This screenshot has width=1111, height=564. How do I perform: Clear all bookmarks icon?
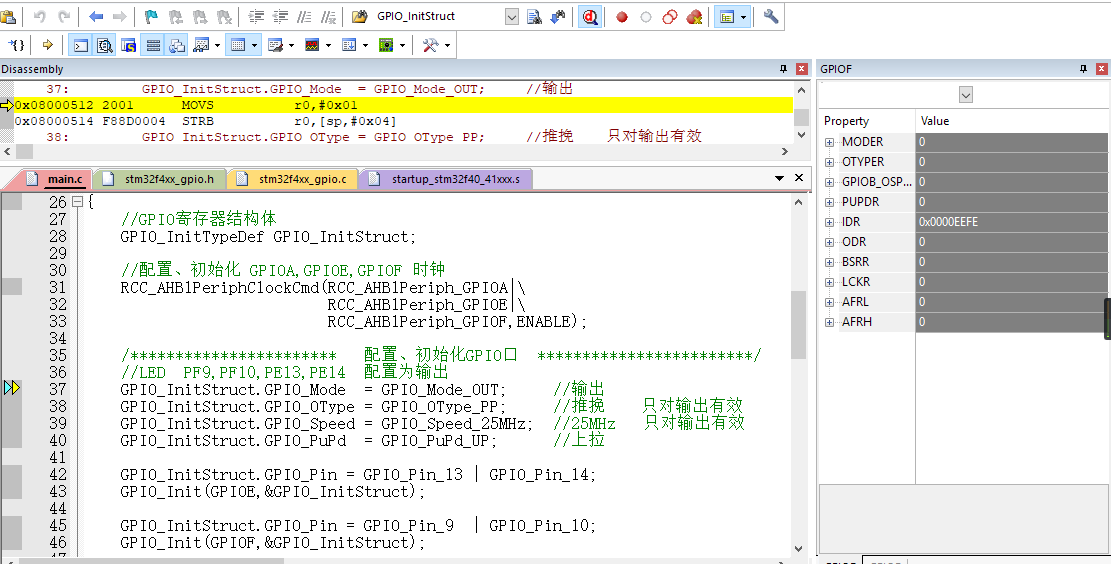(224, 16)
